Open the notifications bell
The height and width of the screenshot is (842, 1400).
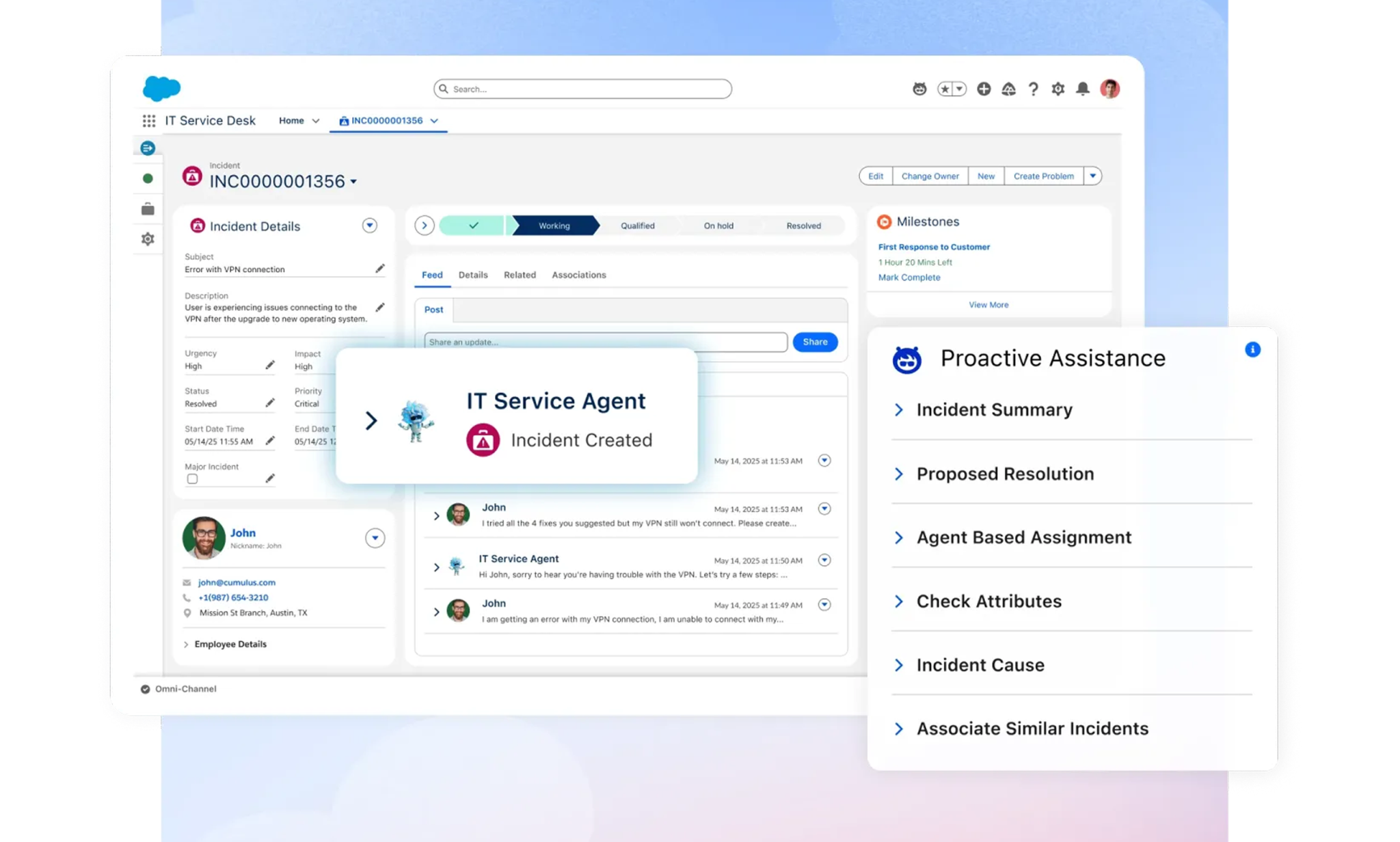click(1083, 89)
